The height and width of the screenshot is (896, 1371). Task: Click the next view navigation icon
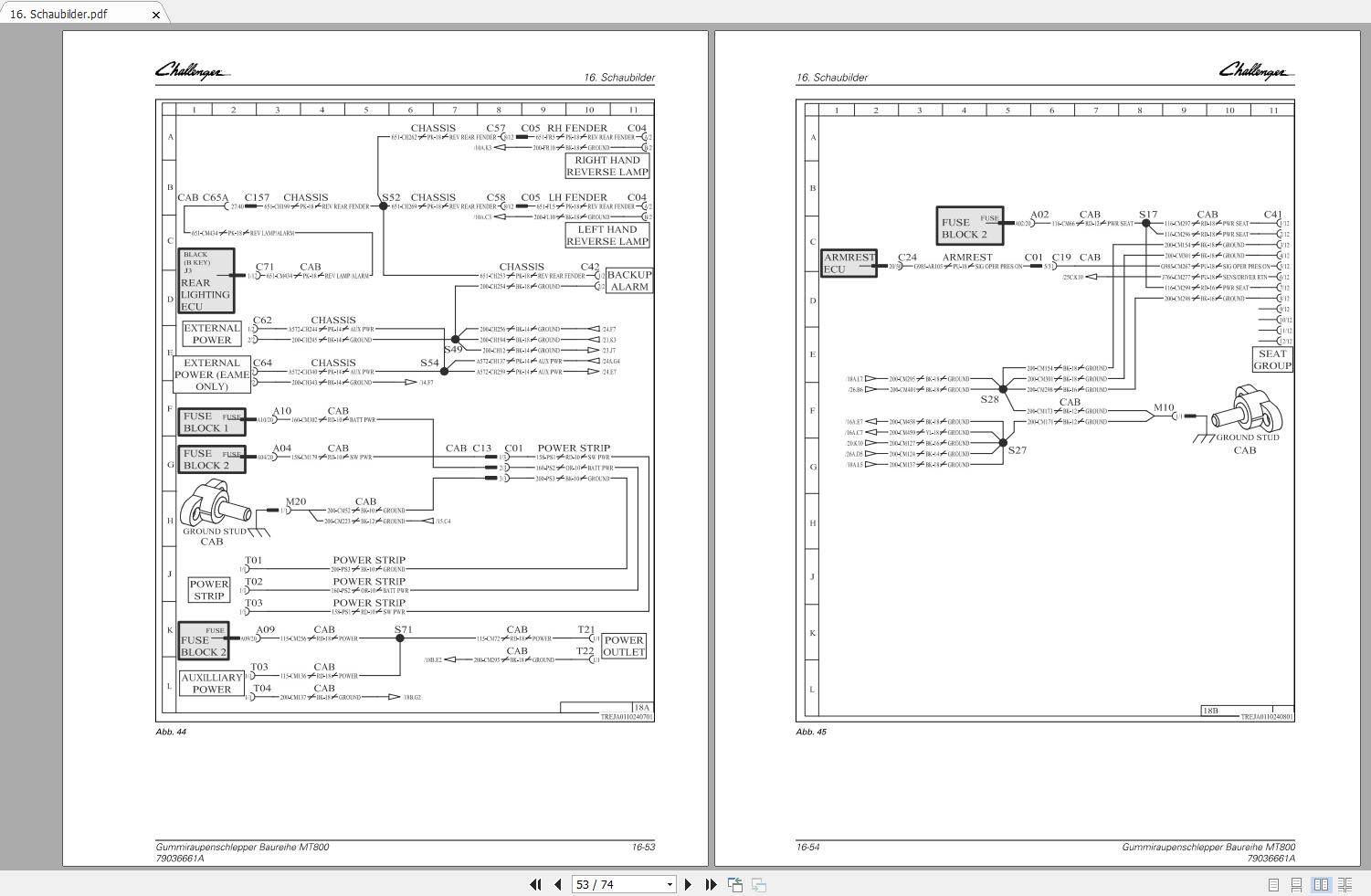(x=758, y=884)
